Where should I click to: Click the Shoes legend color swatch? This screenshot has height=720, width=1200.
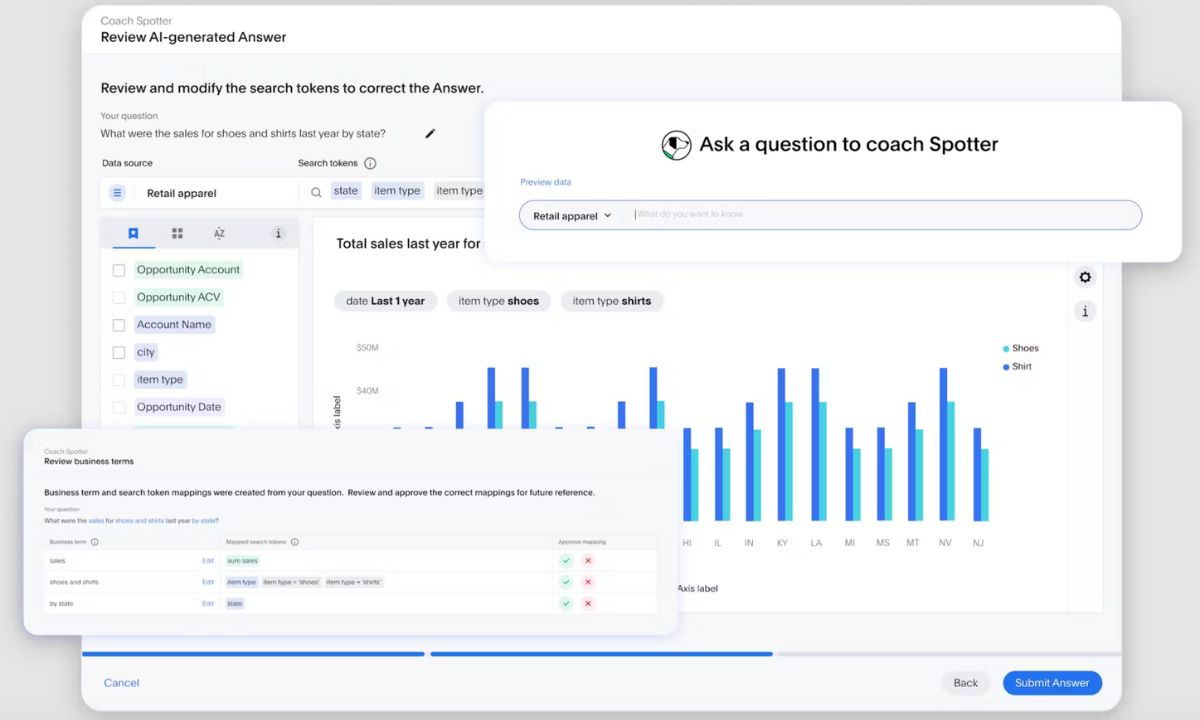tap(1006, 349)
